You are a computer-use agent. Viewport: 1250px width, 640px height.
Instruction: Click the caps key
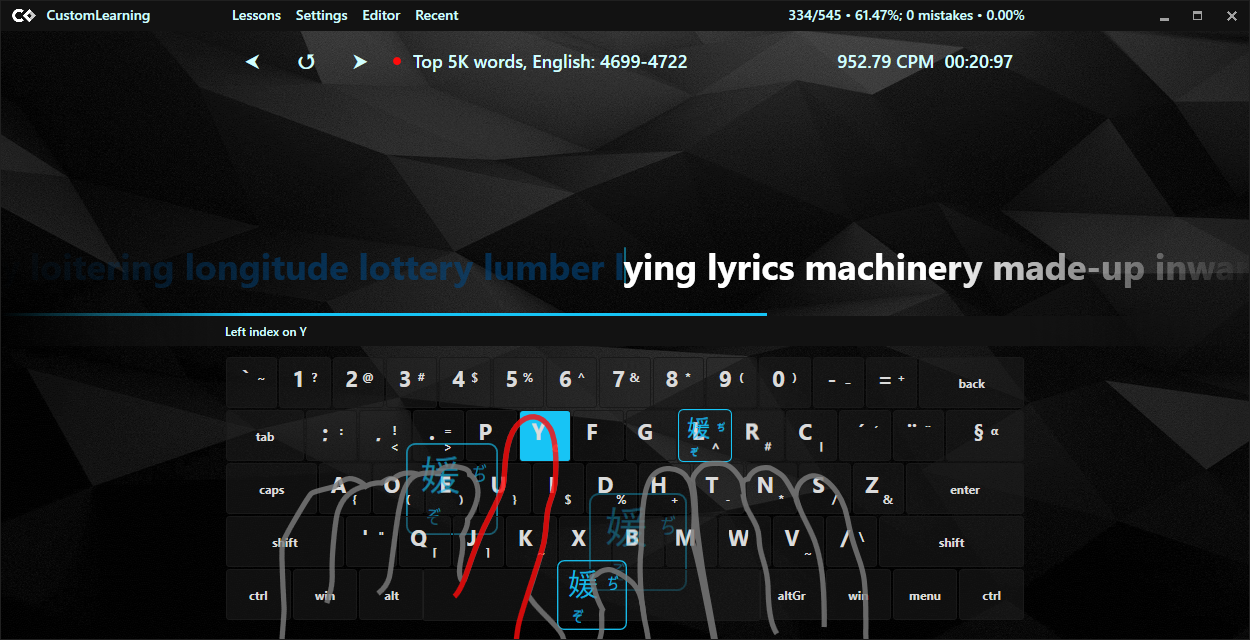(270, 489)
